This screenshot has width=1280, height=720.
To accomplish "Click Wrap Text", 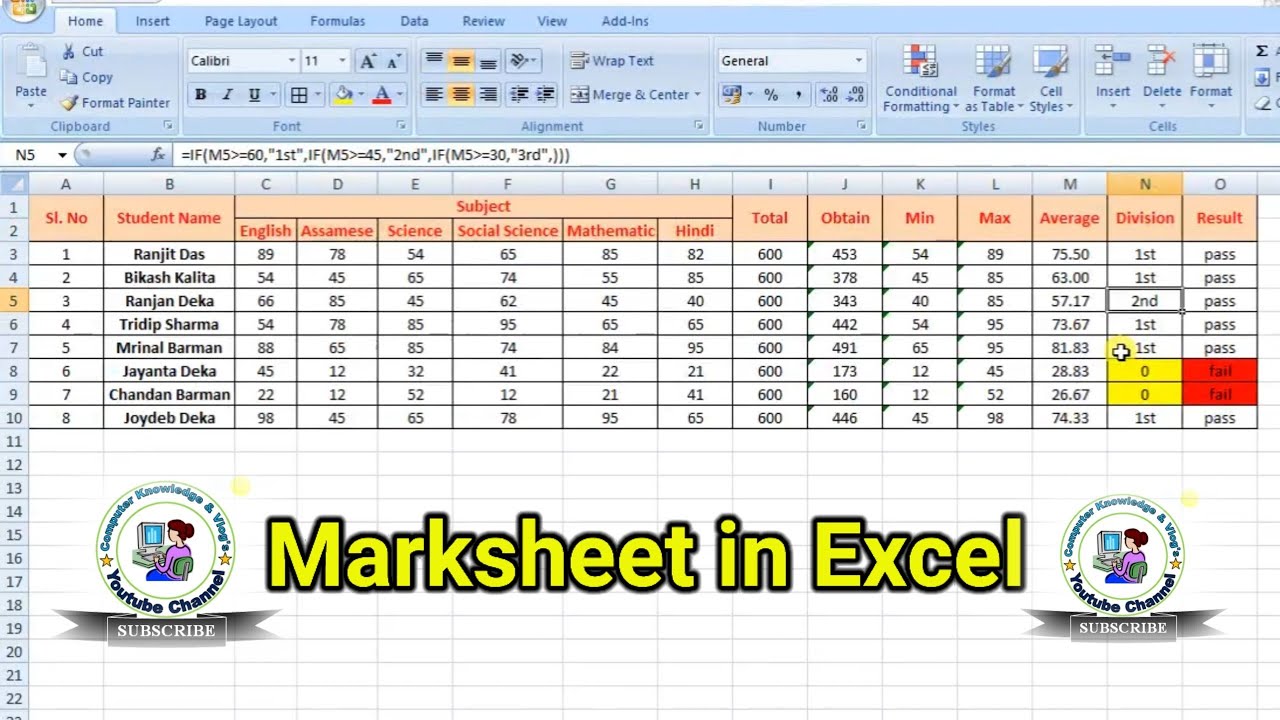I will click(612, 61).
